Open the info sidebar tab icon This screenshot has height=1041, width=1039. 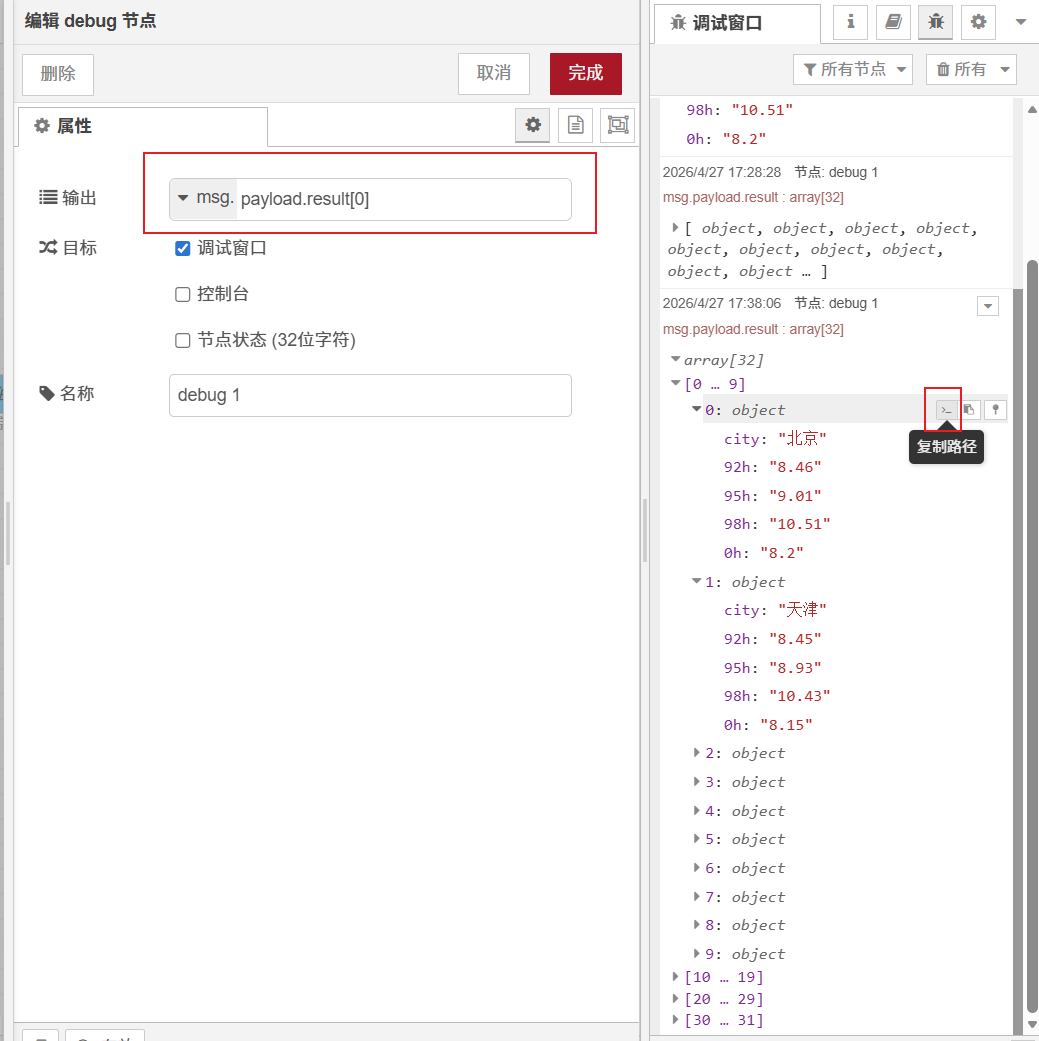tap(850, 22)
